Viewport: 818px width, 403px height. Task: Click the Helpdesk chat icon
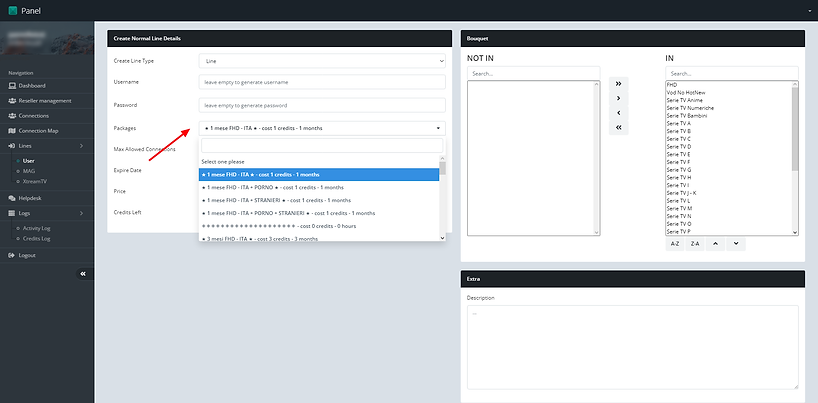(13, 198)
